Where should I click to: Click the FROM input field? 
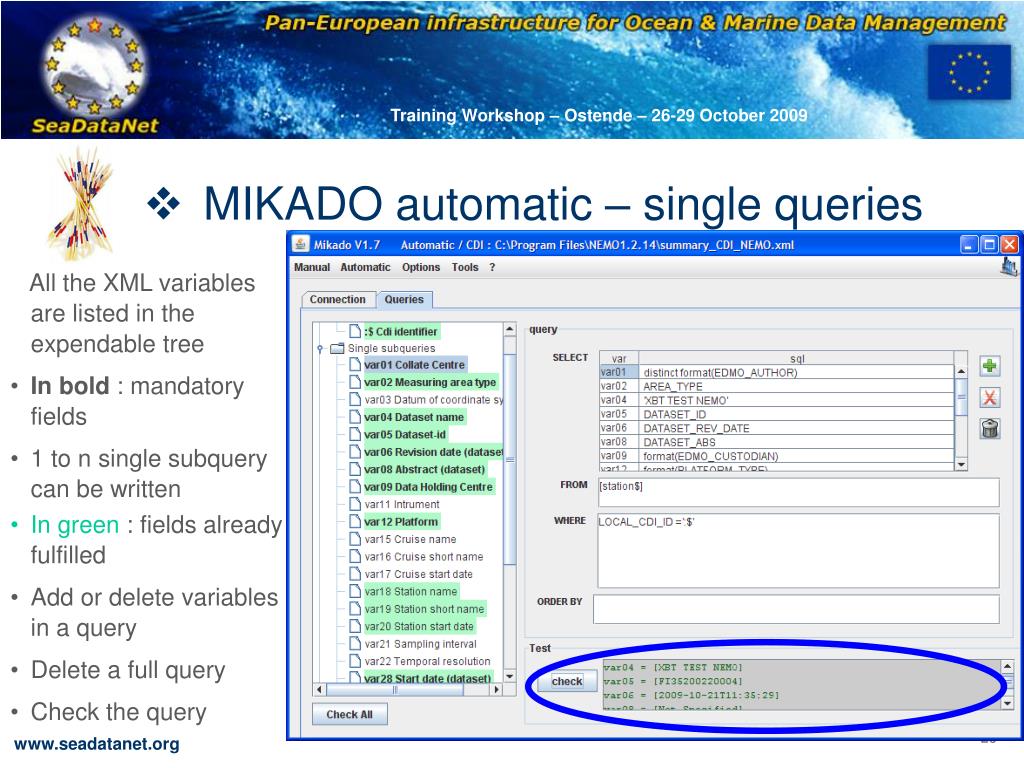(x=798, y=492)
